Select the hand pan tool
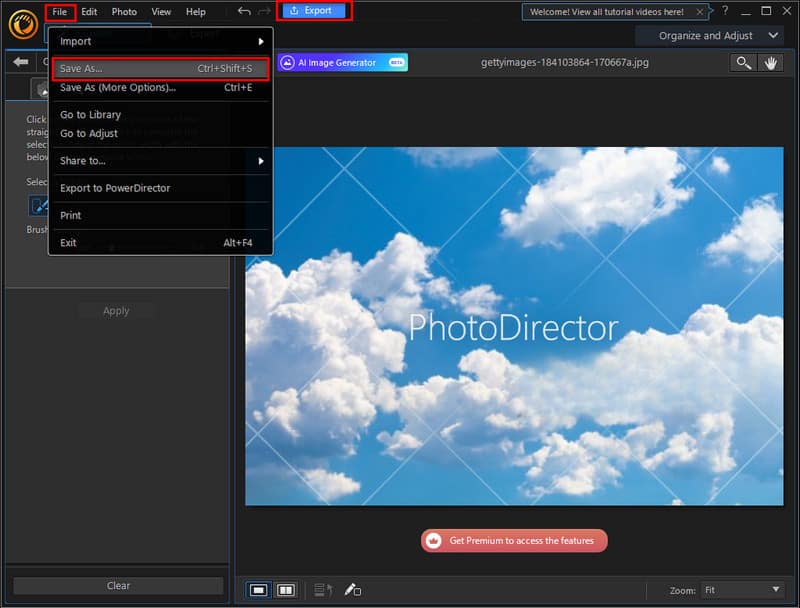 pyautogui.click(x=770, y=63)
